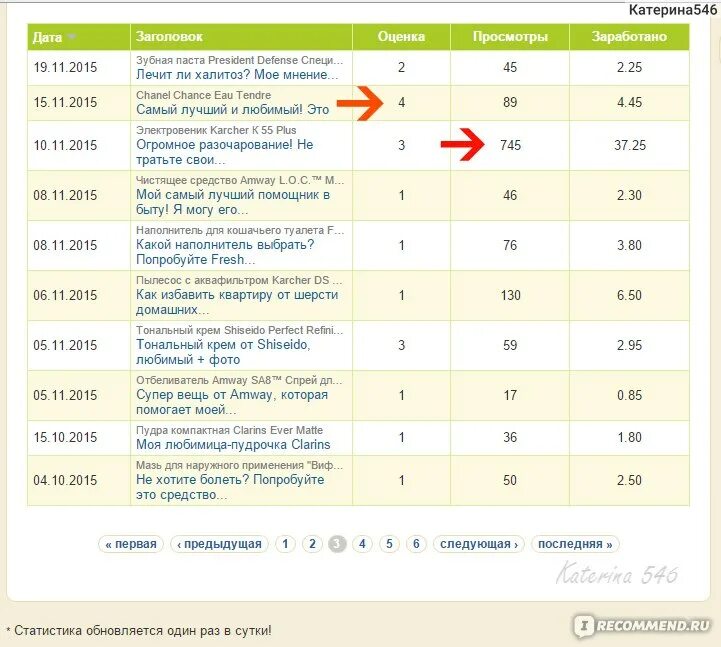Click the Заработано column header

[629, 36]
